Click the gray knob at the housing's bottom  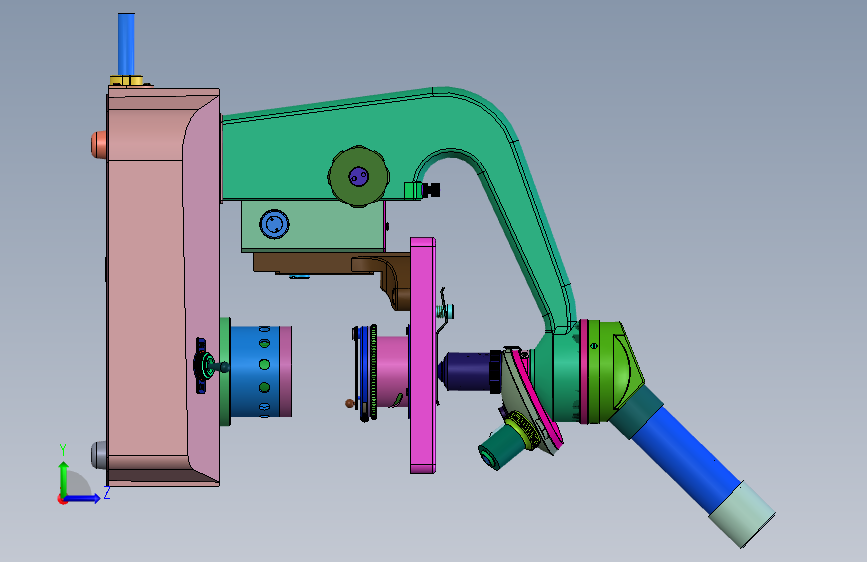point(99,455)
